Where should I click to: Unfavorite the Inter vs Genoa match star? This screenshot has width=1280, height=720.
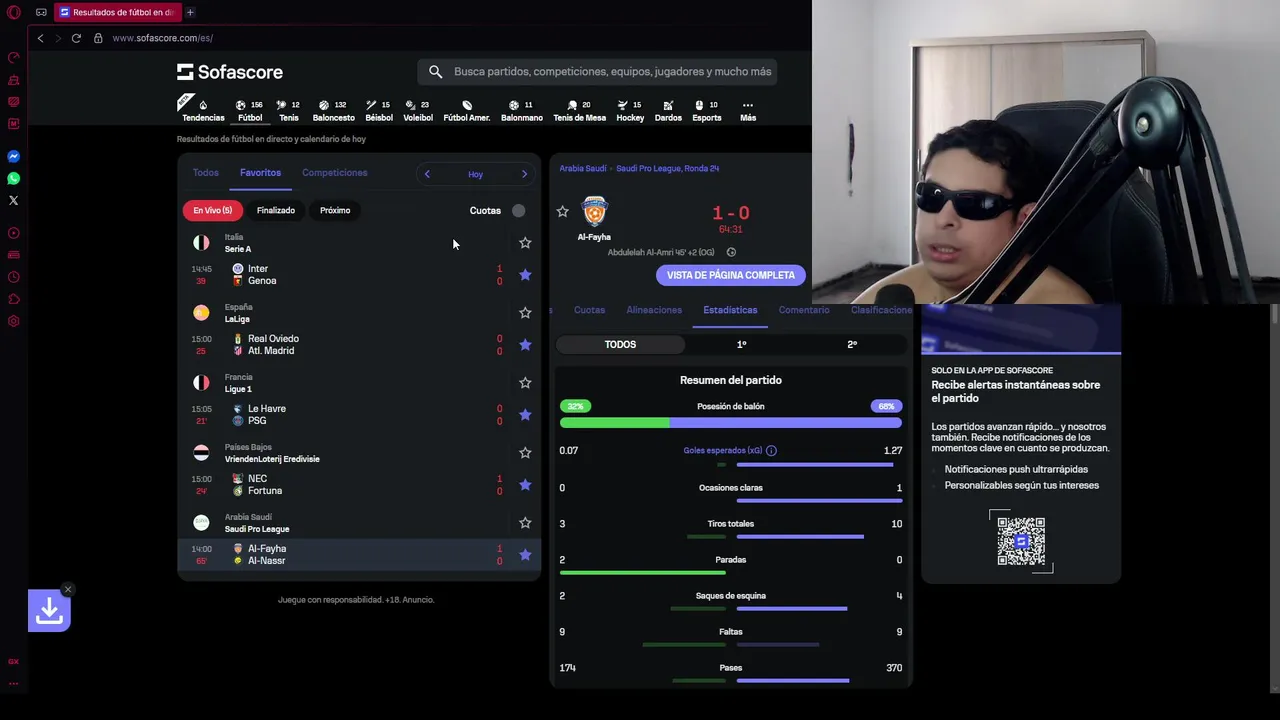pyautogui.click(x=525, y=275)
